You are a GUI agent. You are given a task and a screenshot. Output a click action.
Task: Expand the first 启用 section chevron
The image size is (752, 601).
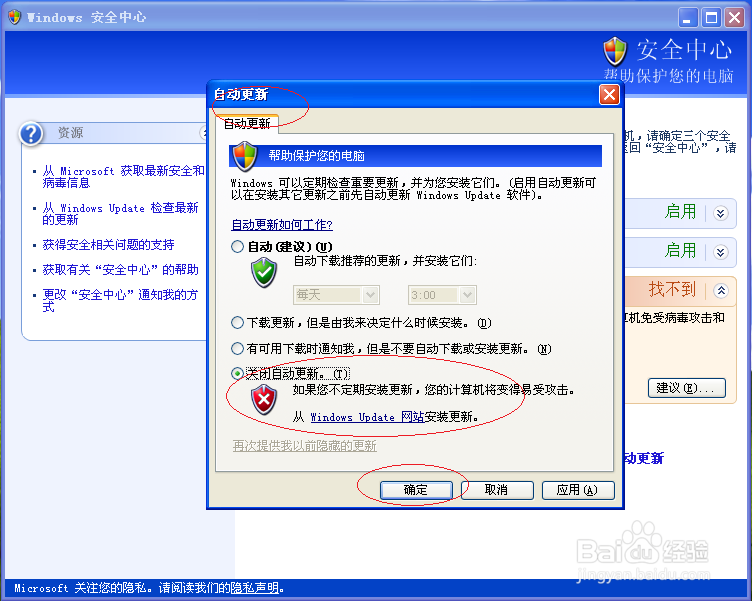[x=720, y=213]
